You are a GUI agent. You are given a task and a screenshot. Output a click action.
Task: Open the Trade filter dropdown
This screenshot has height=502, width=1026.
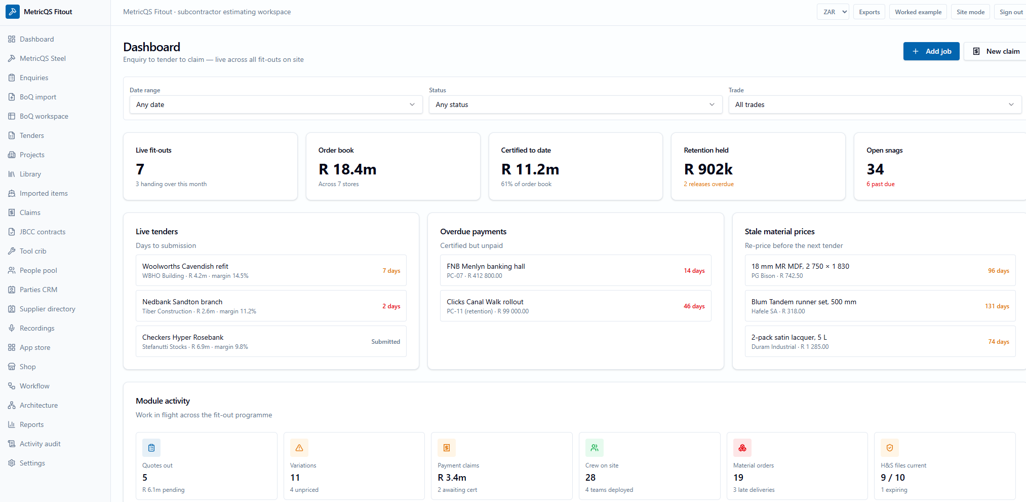click(875, 104)
